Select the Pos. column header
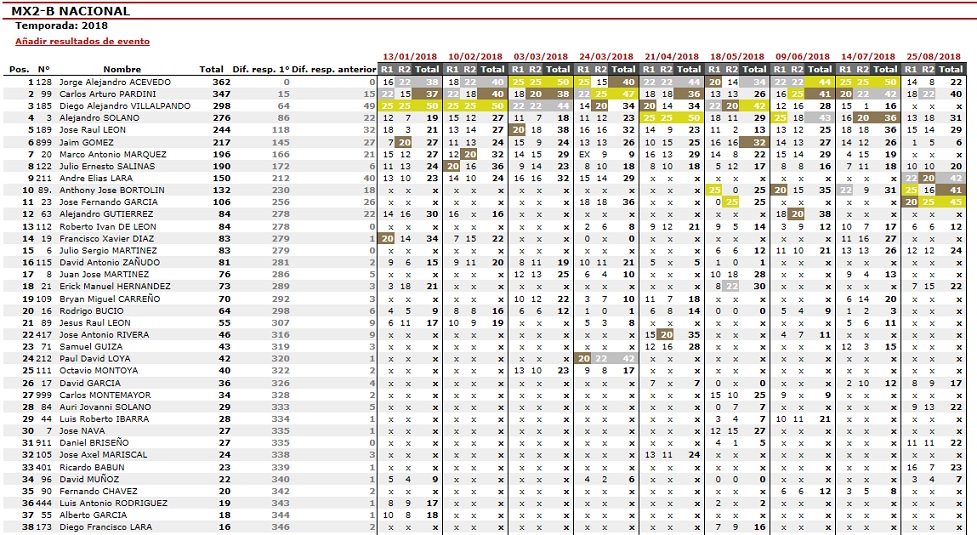The image size is (977, 535). pyautogui.click(x=19, y=69)
